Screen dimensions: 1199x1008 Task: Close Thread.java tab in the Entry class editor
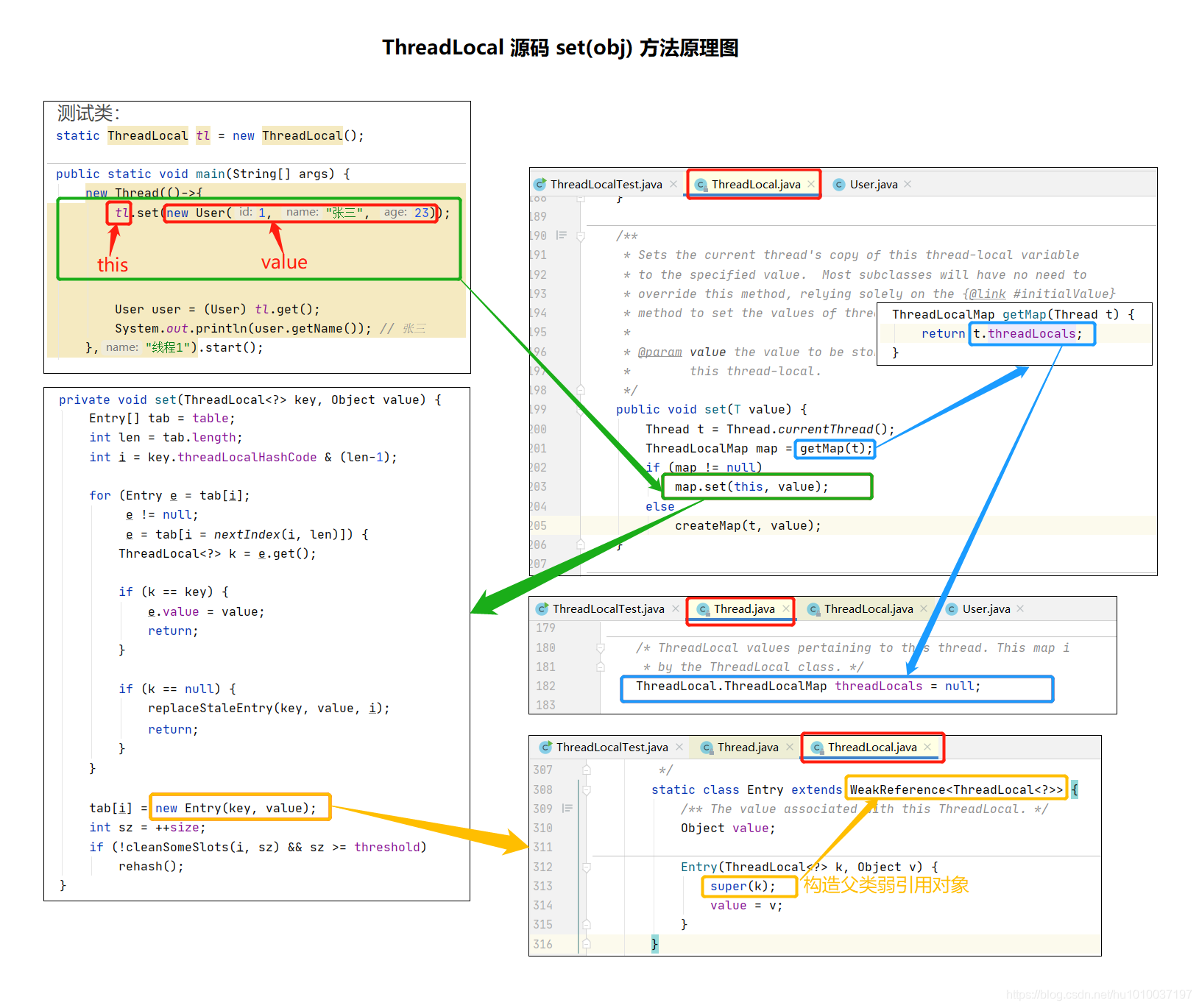(x=790, y=747)
